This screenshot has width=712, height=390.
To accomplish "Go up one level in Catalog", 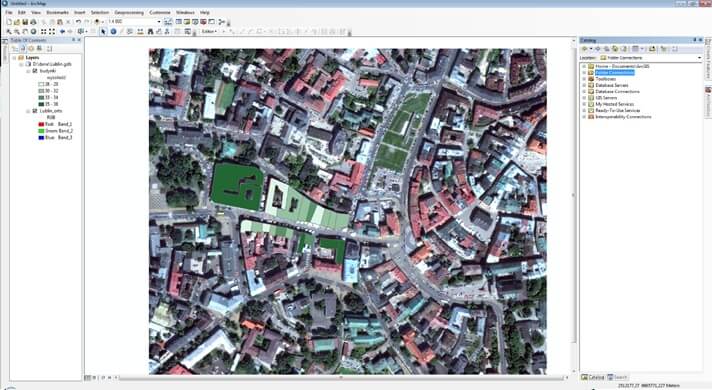I will 607,49.
